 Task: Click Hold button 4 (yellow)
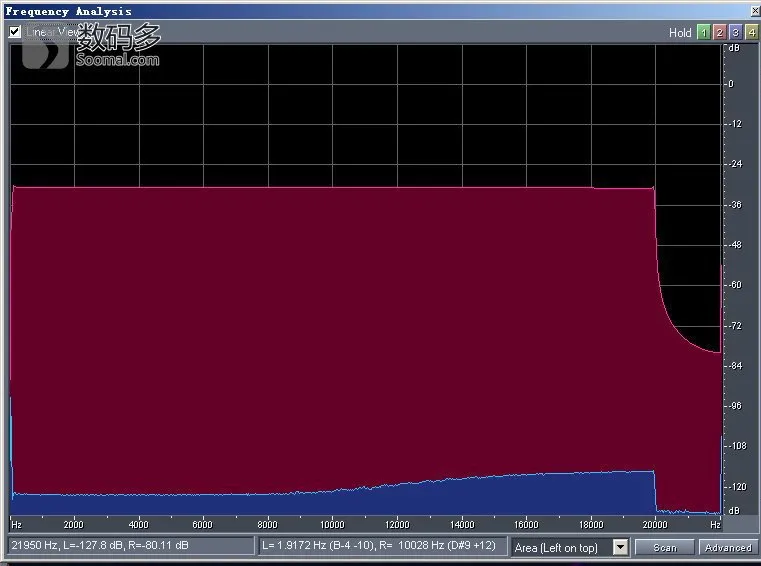(751, 33)
